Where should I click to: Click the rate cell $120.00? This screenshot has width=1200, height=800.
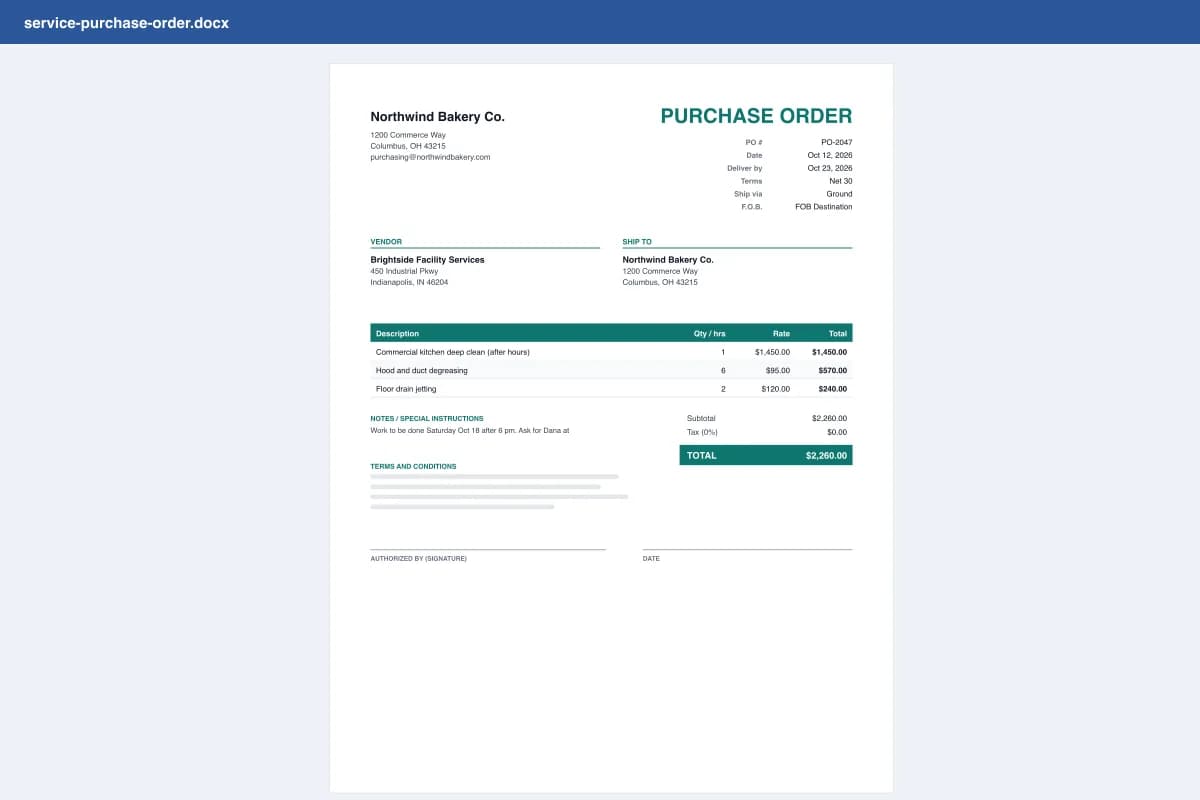coord(776,388)
